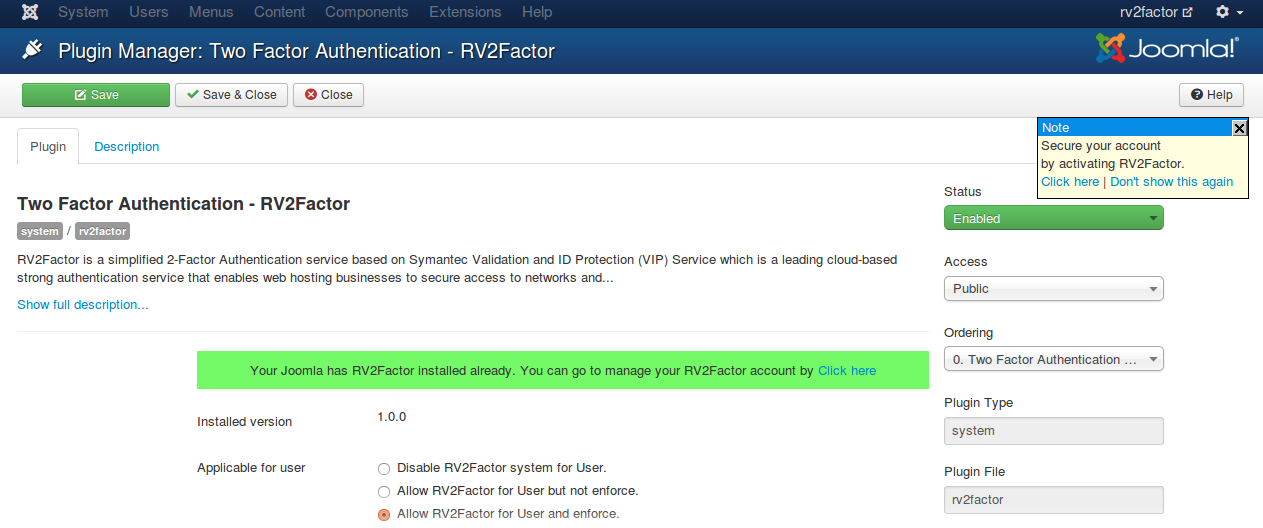Open the Help menu in top bar

coord(537,12)
